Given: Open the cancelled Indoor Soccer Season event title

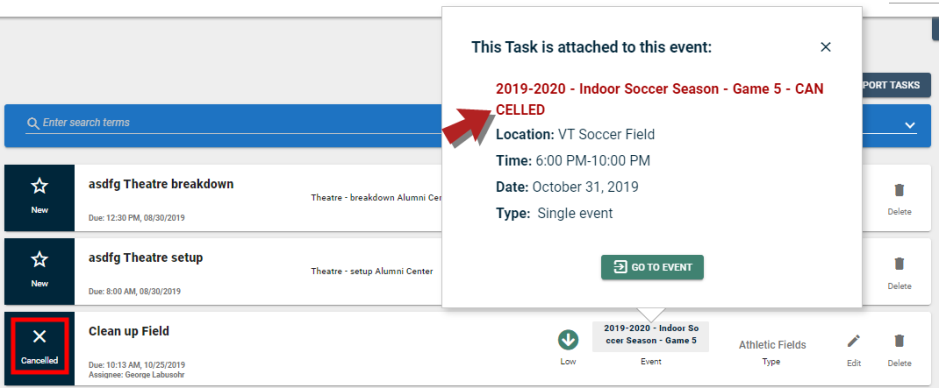Looking at the screenshot, I should pos(659,99).
